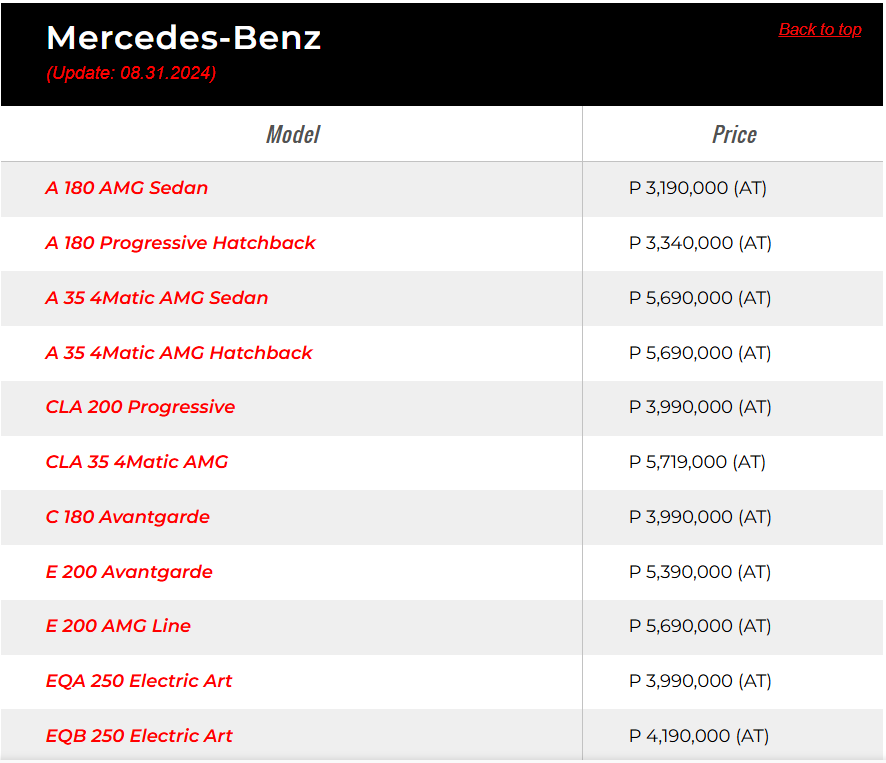Viewport: 886px width, 763px height.
Task: Click the CLA 200 Progressive model link
Action: [x=140, y=407]
